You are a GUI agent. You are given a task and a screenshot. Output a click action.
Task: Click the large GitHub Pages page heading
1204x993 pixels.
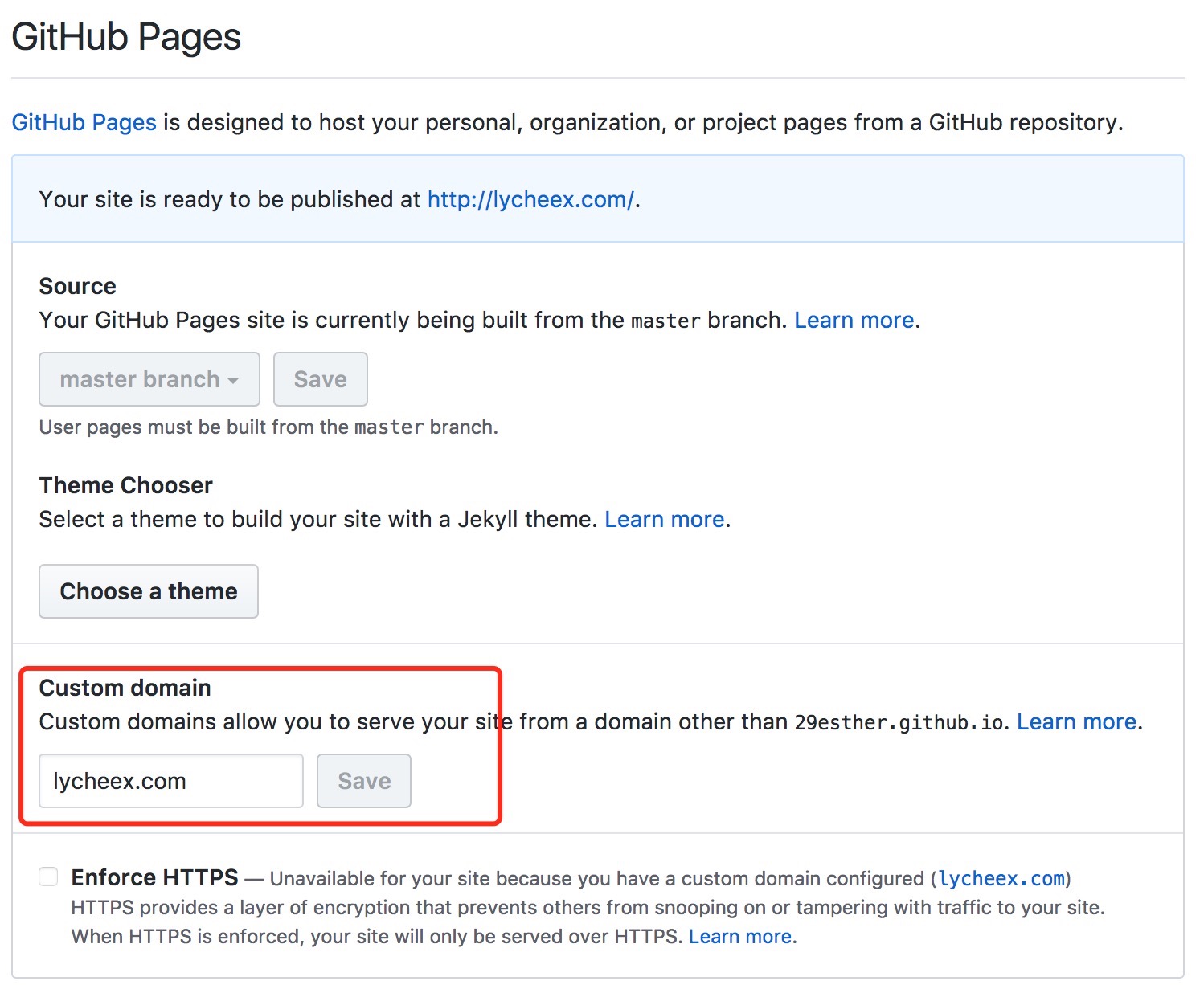tap(126, 37)
